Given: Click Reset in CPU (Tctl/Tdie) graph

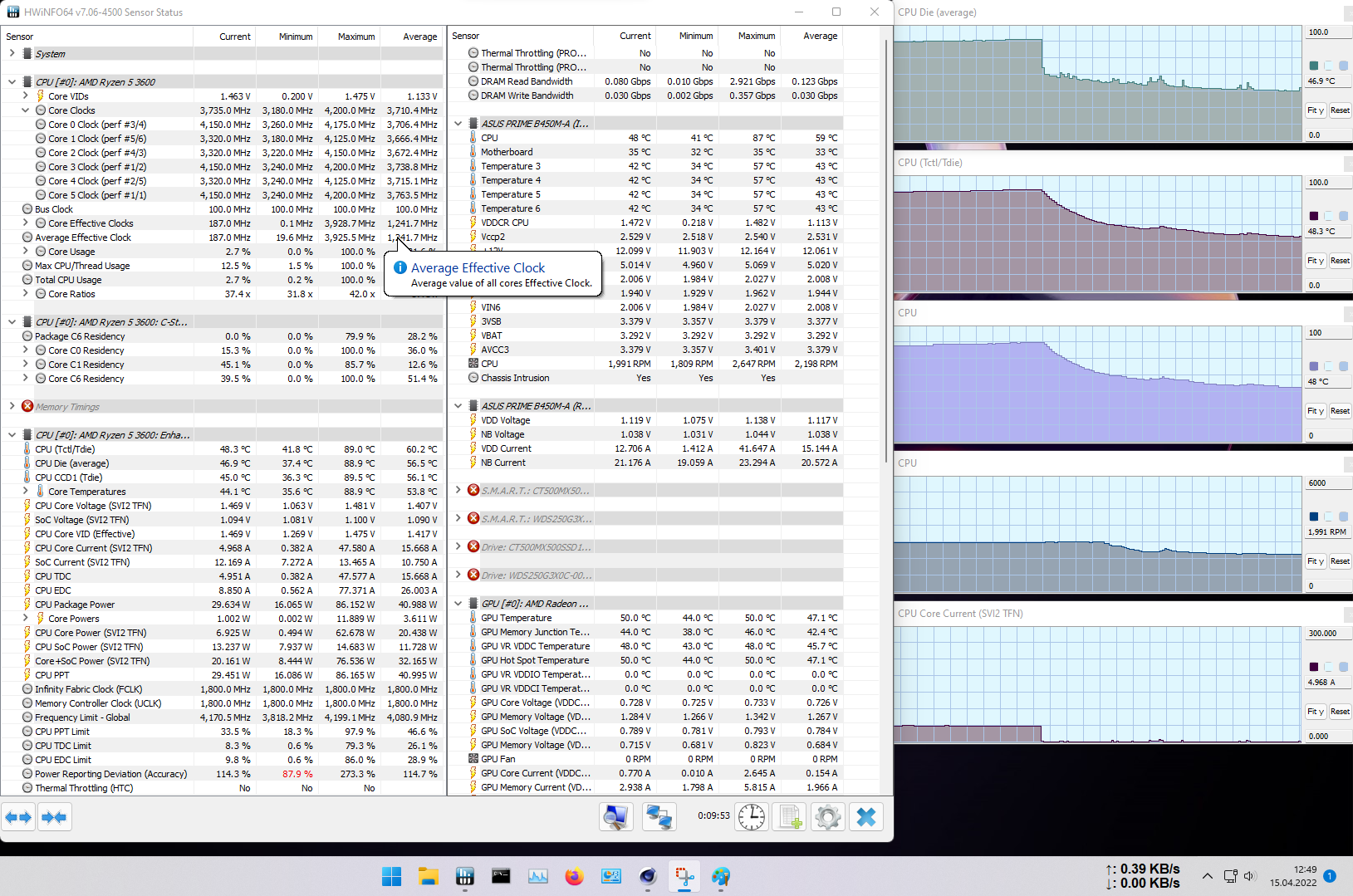Looking at the screenshot, I should coord(1340,261).
